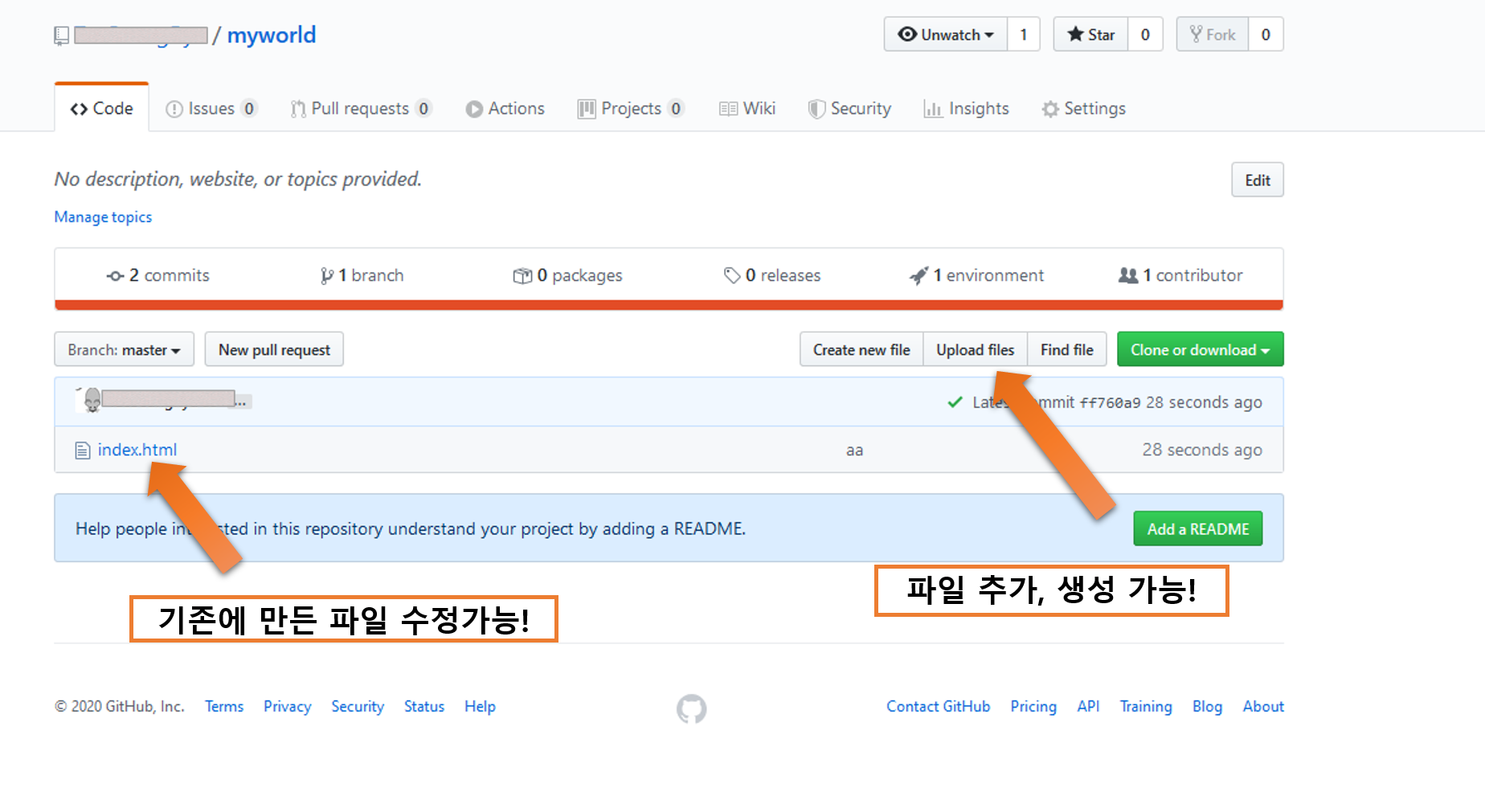Open the 0 releases page
This screenshot has height=812, width=1485.
pyautogui.click(x=772, y=275)
